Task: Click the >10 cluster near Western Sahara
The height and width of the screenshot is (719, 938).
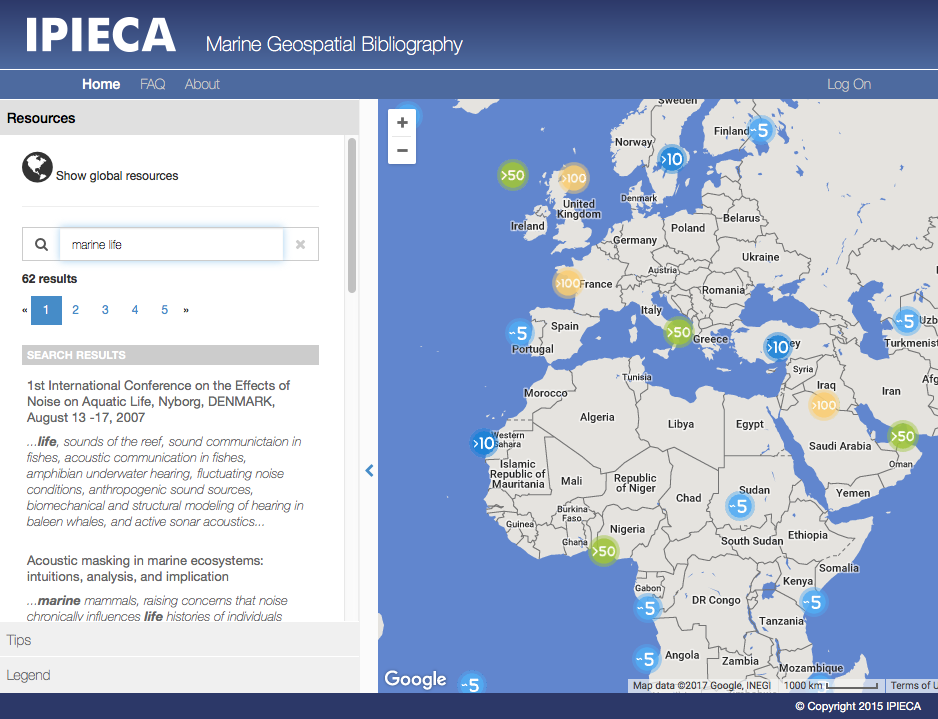Action: 484,442
